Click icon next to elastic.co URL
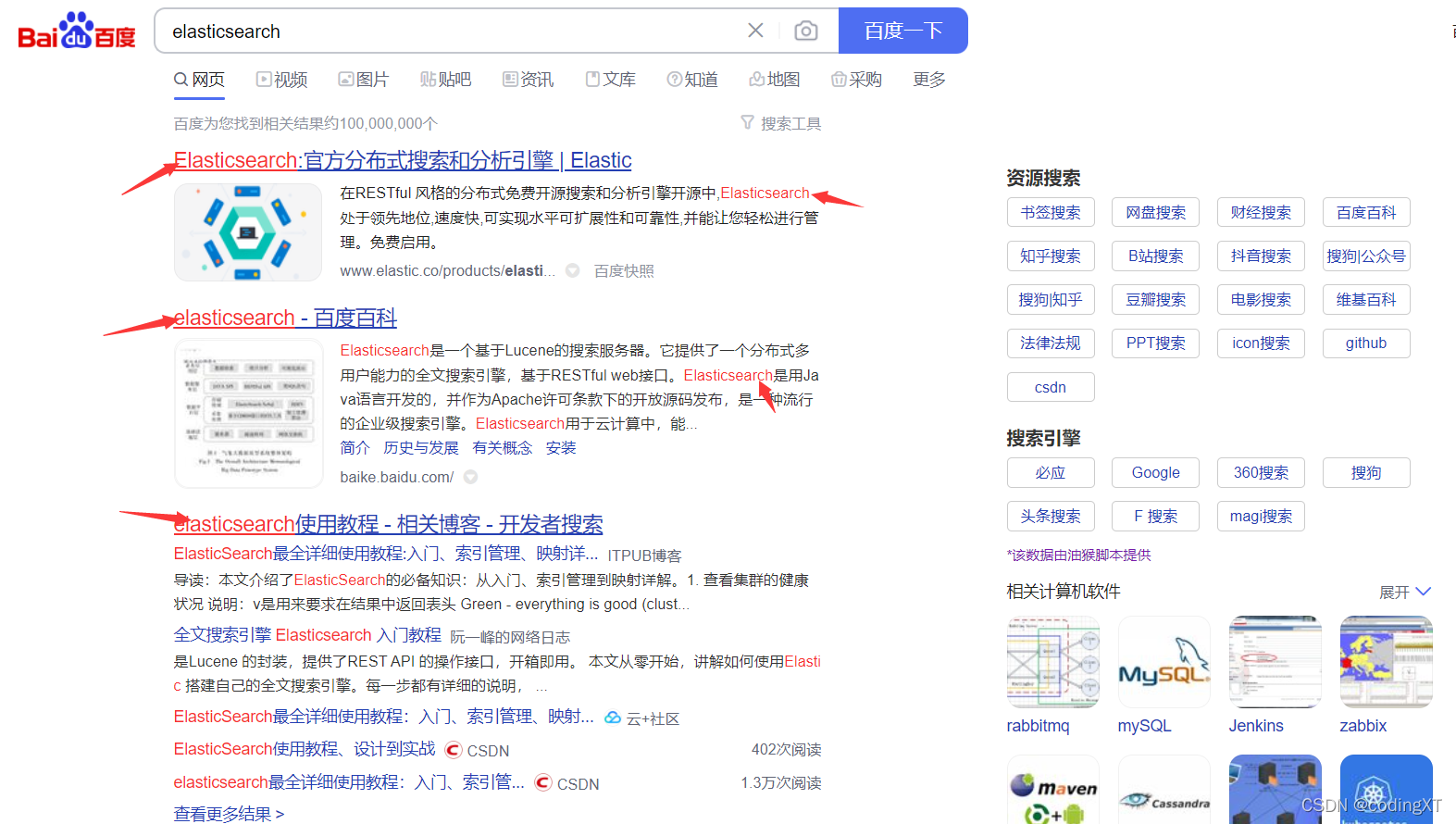 click(573, 270)
